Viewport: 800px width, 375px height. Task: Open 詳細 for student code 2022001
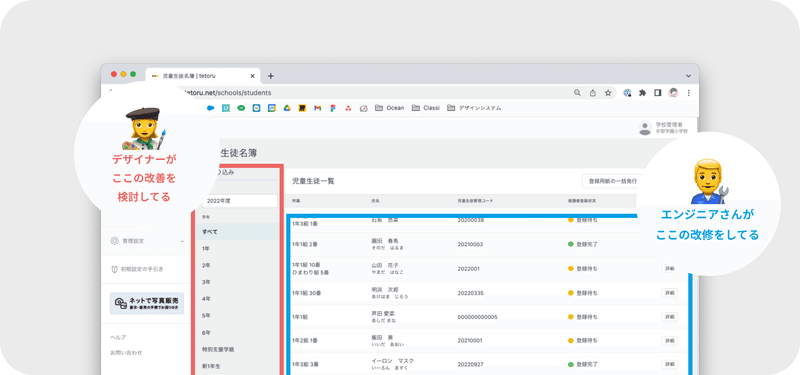point(669,268)
